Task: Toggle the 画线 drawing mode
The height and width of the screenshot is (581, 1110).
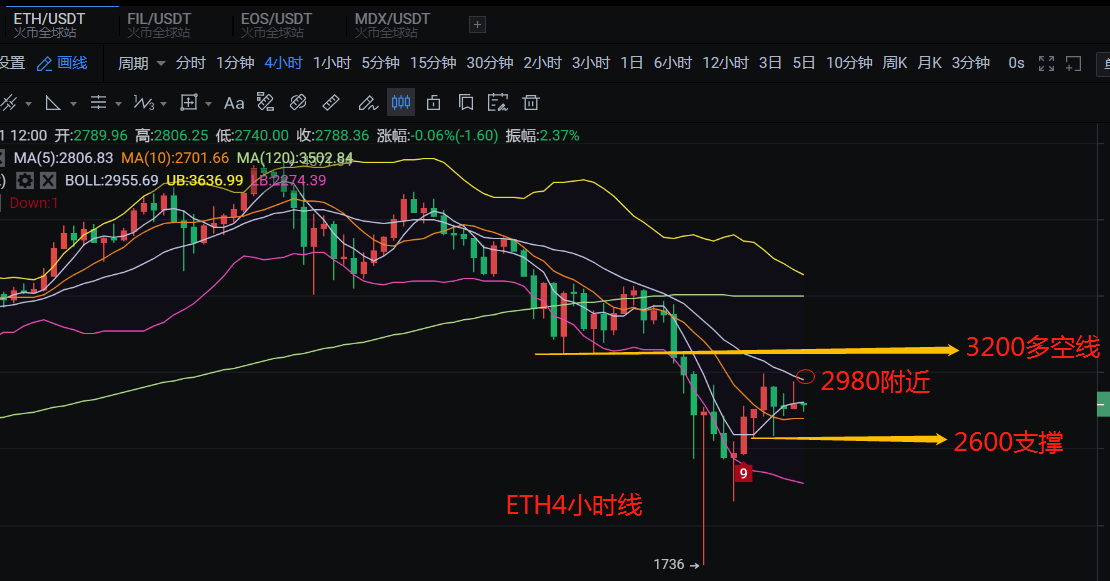Action: [x=62, y=63]
